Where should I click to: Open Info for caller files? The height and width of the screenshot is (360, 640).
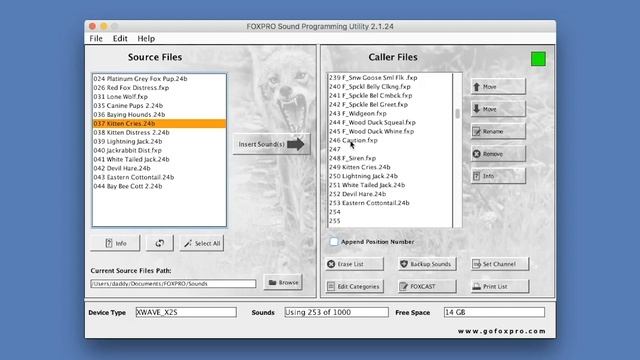click(x=498, y=176)
